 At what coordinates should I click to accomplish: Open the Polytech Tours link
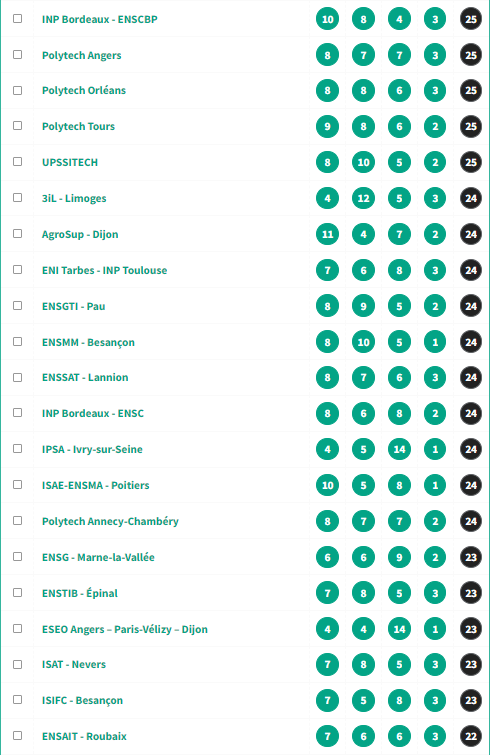point(78,127)
